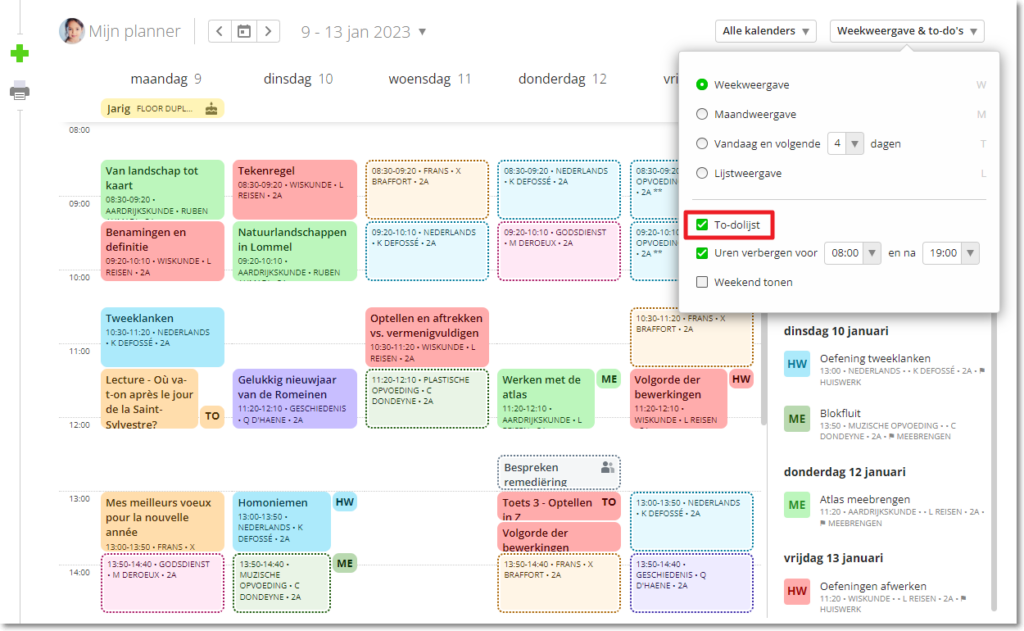1024x631 pixels.
Task: Select the Lijstweergave radio option
Action: pos(702,173)
